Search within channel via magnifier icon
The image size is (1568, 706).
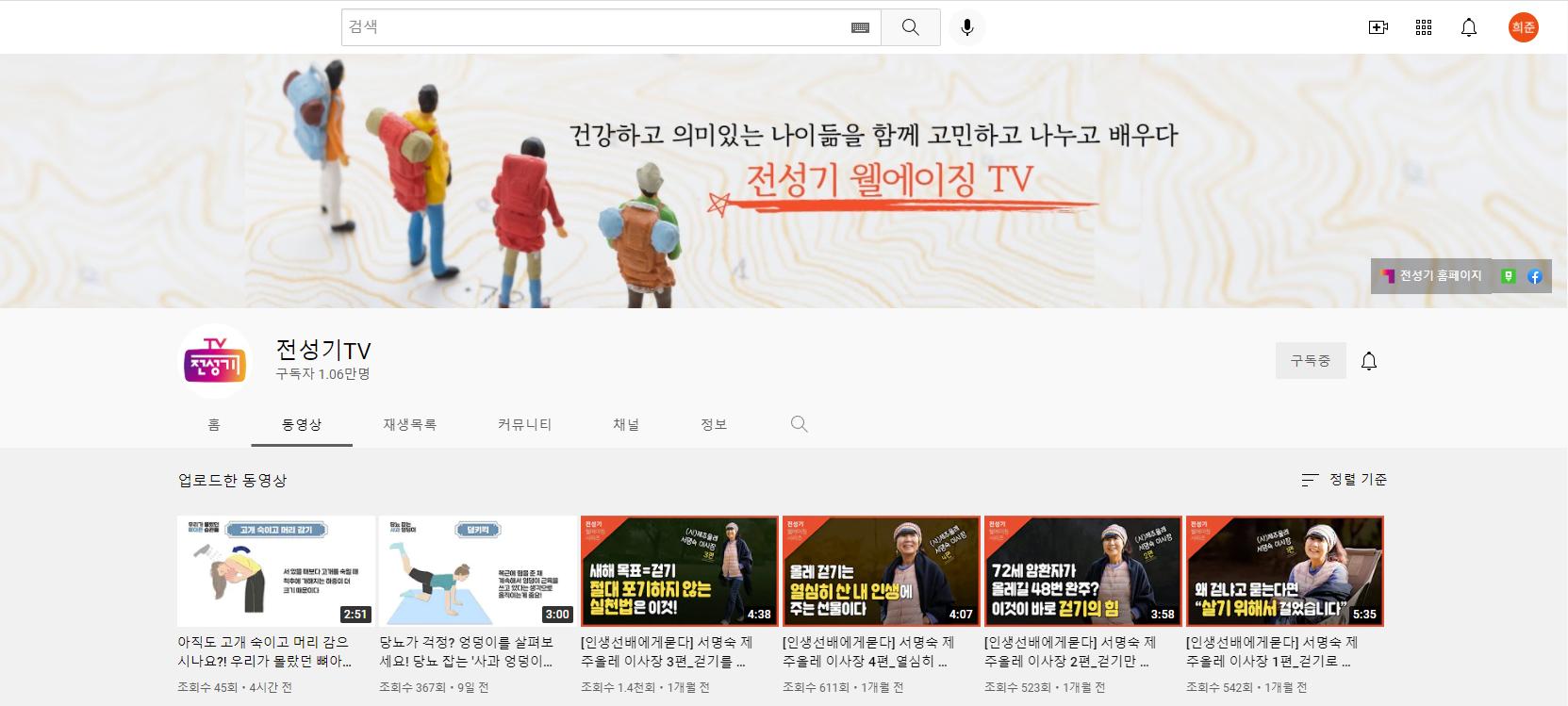point(800,424)
